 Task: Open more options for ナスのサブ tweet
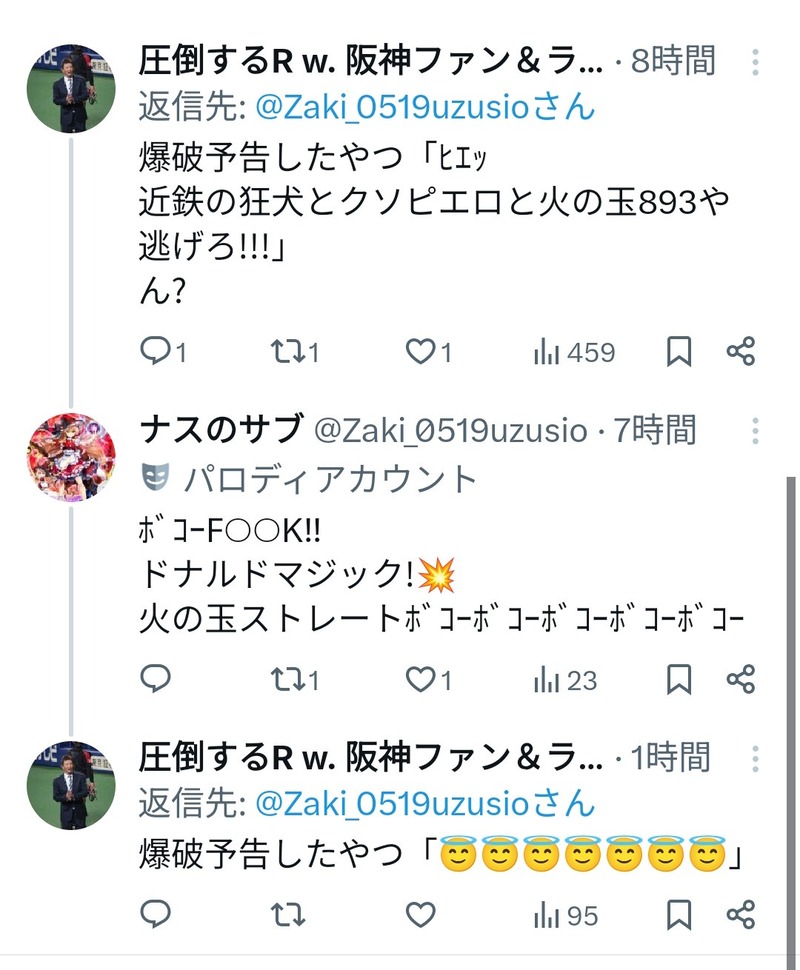coord(755,431)
